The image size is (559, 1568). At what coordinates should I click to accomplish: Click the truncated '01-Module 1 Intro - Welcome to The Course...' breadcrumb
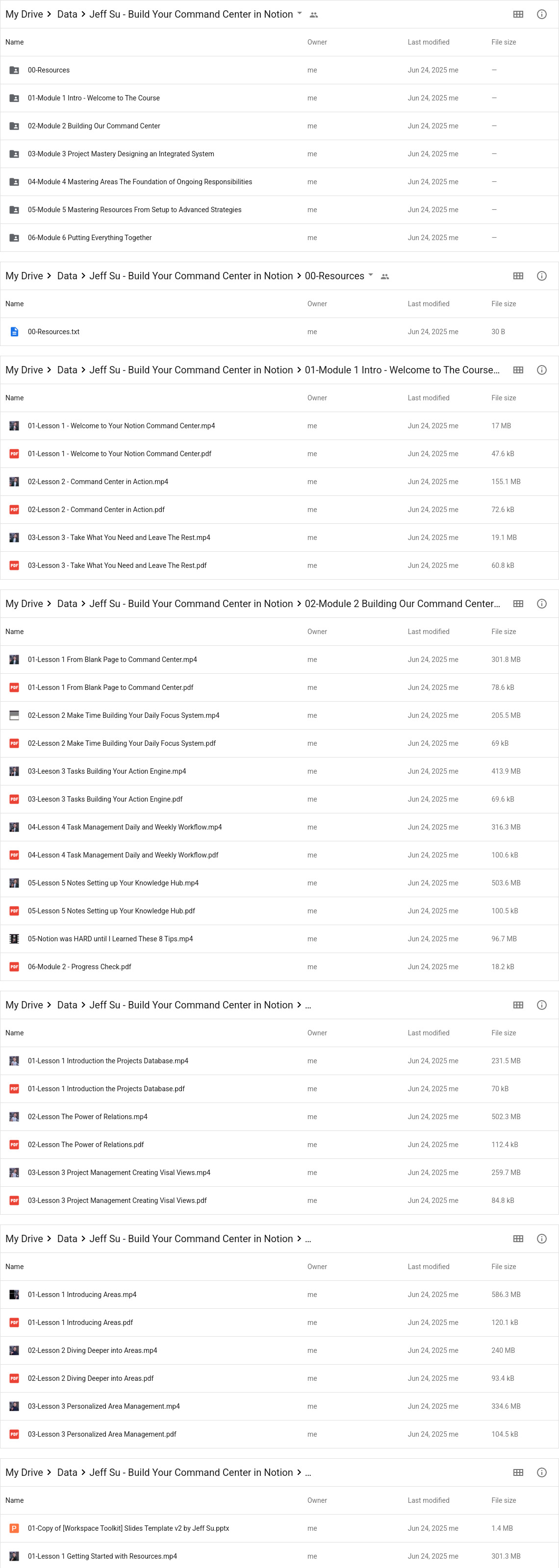pos(403,370)
